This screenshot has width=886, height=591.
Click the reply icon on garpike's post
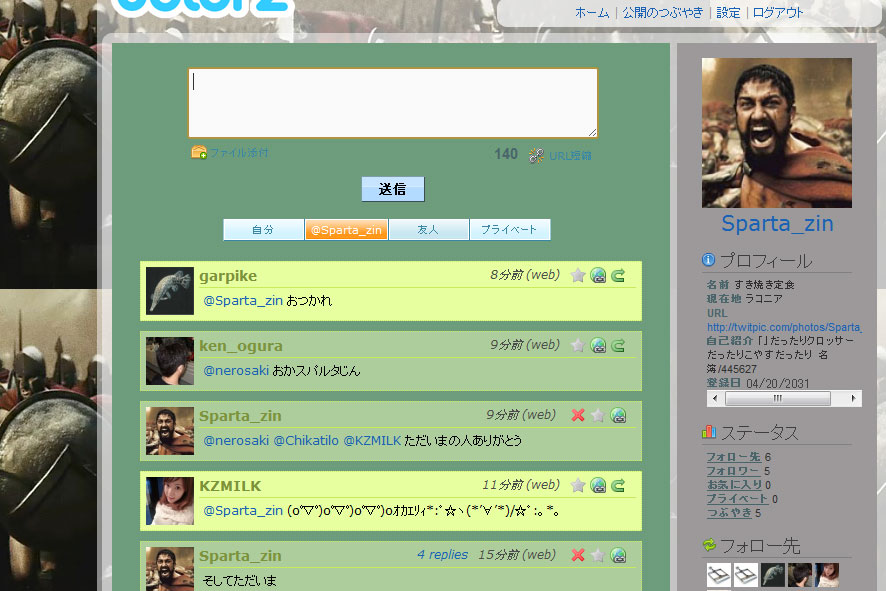coord(598,275)
